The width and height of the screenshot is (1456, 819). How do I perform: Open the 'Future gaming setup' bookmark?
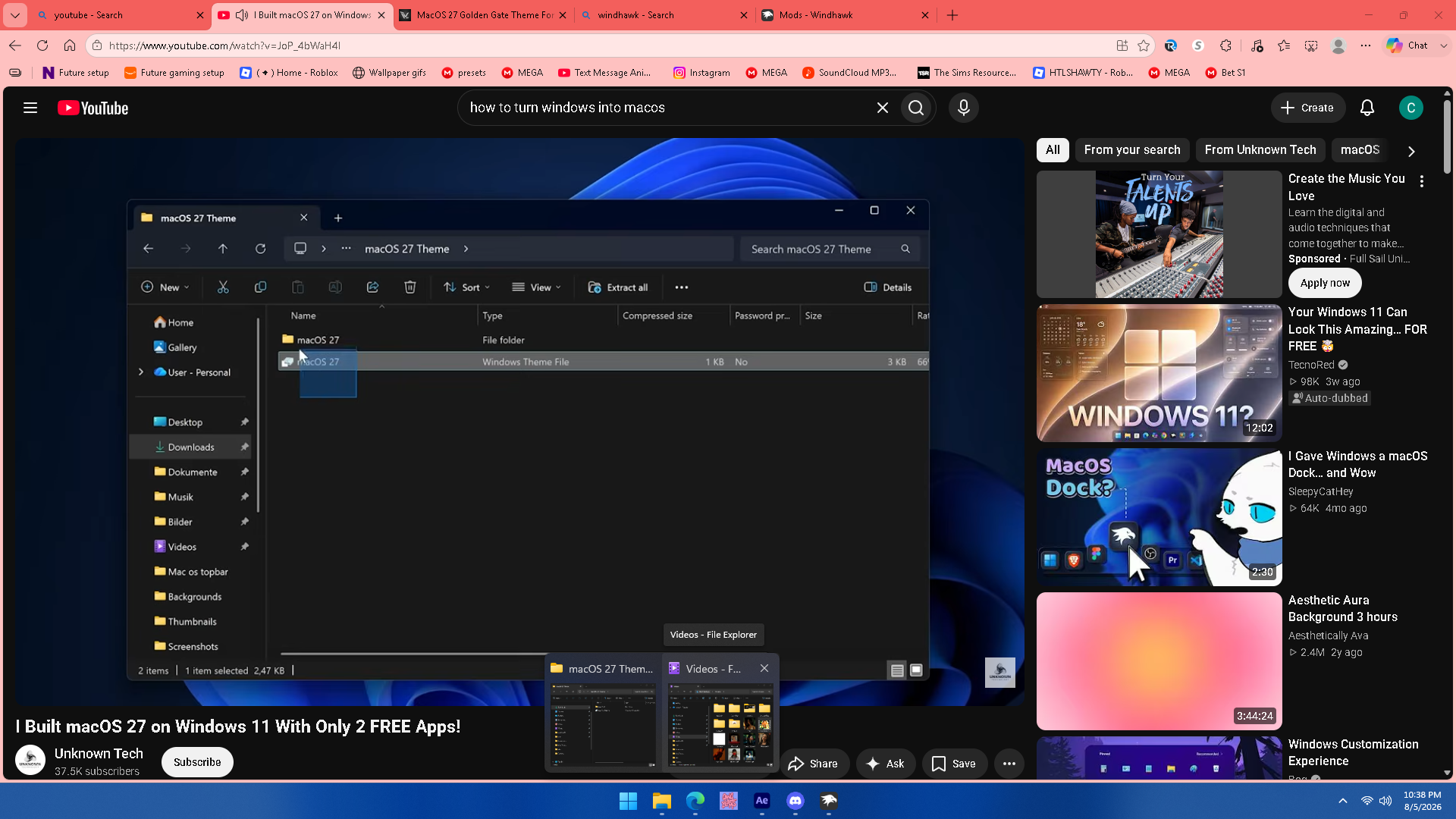pyautogui.click(x=174, y=73)
